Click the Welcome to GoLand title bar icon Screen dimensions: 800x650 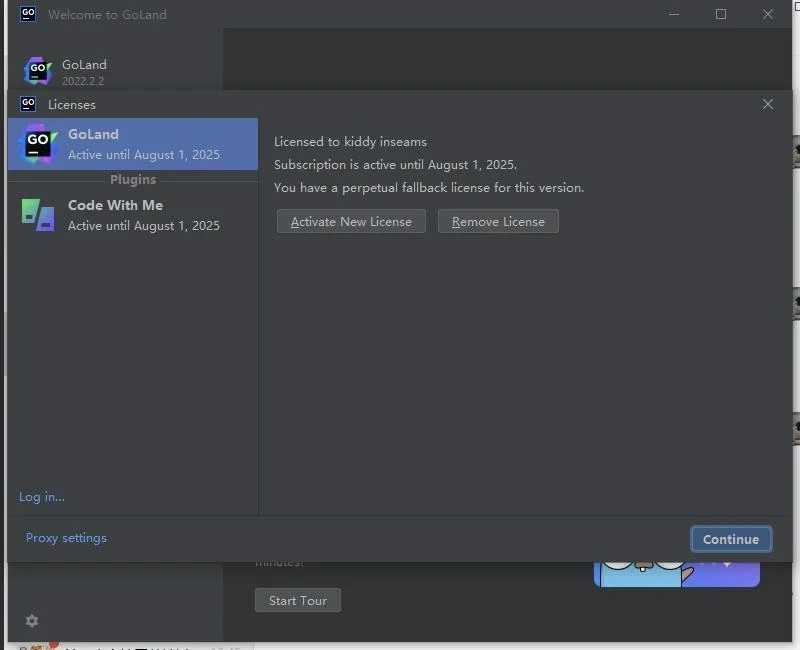click(x=28, y=14)
